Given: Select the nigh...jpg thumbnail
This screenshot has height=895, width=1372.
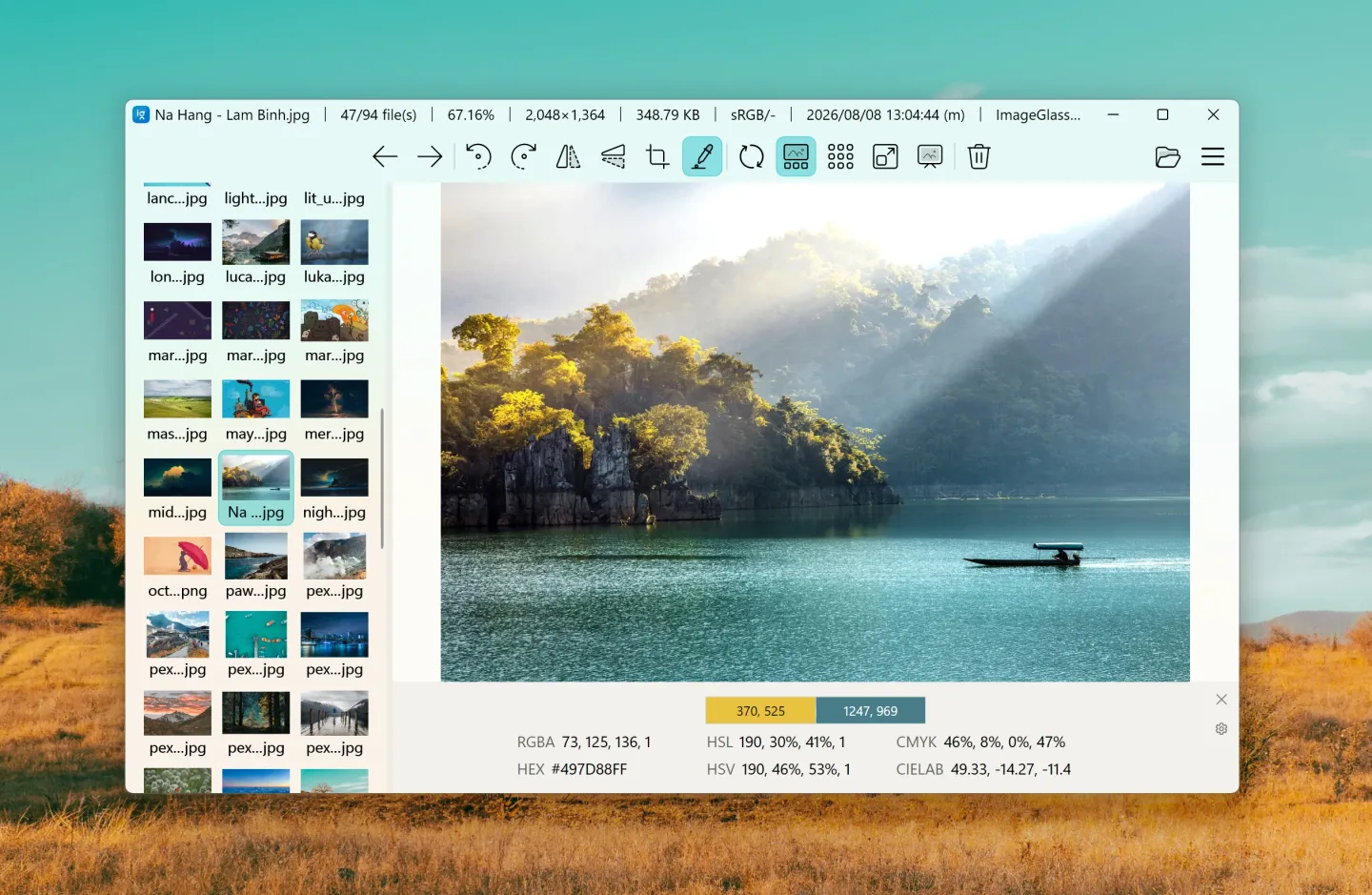Looking at the screenshot, I should (334, 489).
